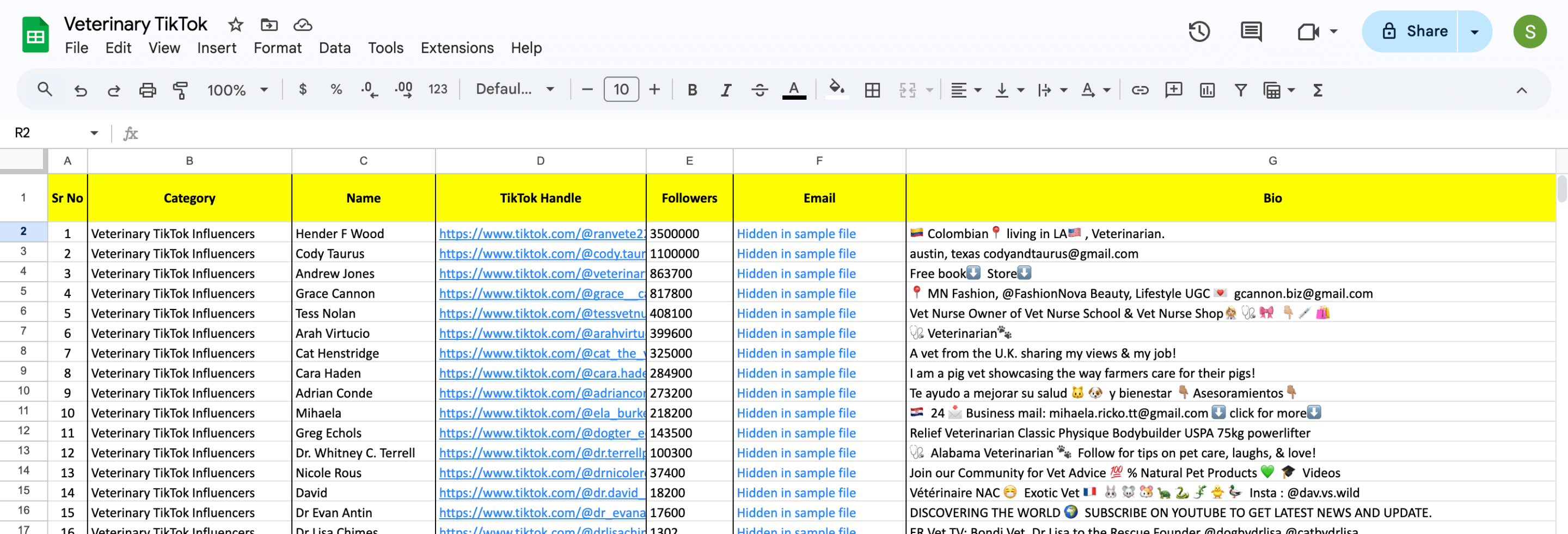Viewport: 1568px width, 534px height.
Task: Open the name box dropdown arrow
Action: (94, 133)
